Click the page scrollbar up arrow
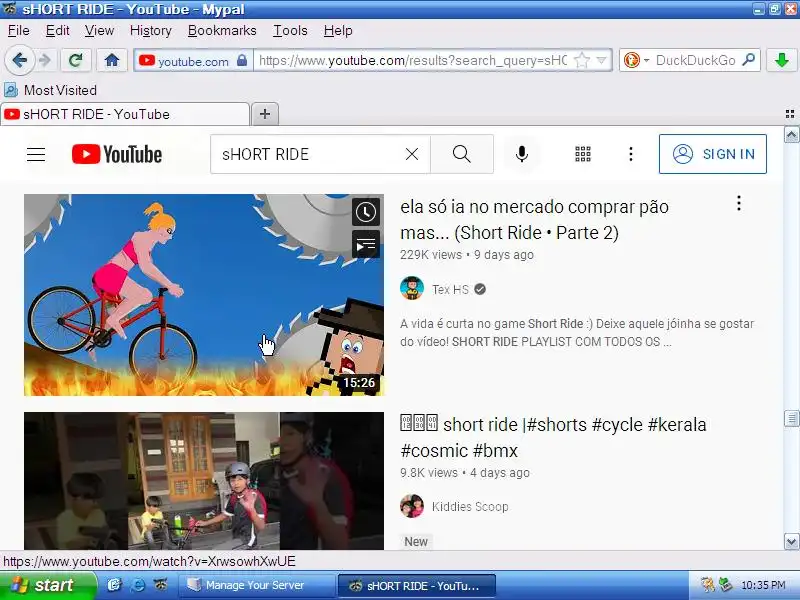This screenshot has height=600, width=800. [x=791, y=135]
